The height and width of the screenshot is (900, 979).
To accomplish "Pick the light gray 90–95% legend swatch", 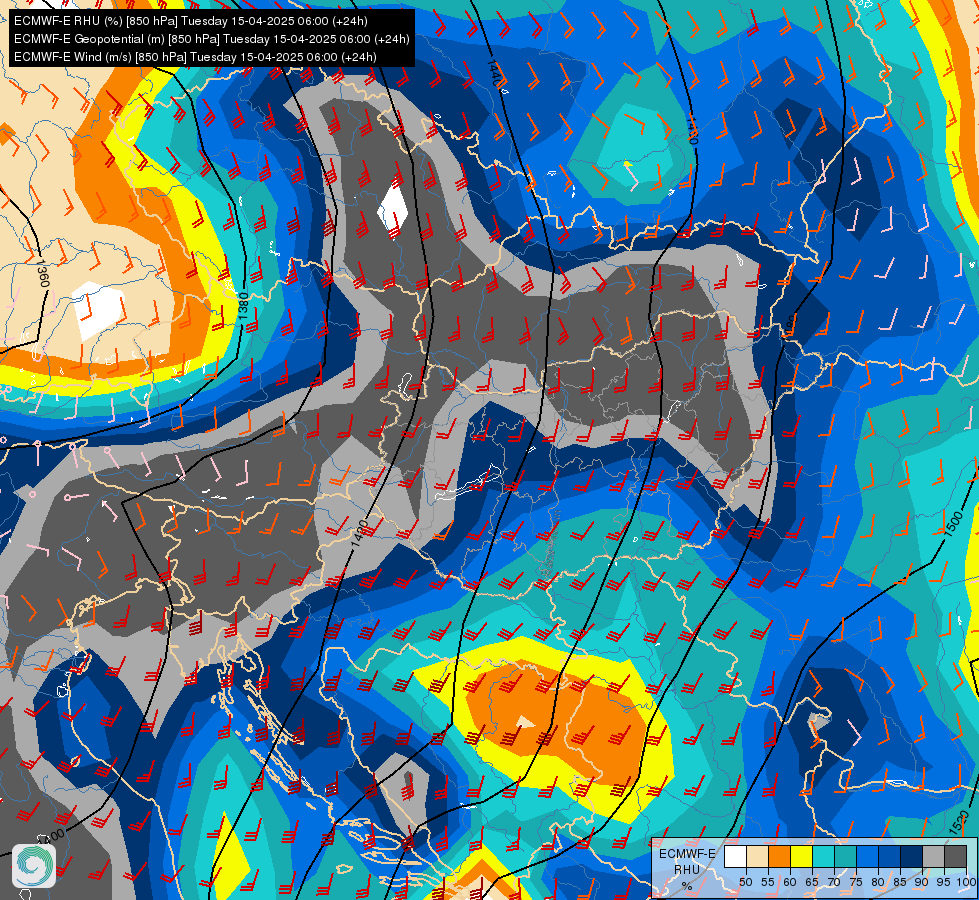I will [x=934, y=856].
